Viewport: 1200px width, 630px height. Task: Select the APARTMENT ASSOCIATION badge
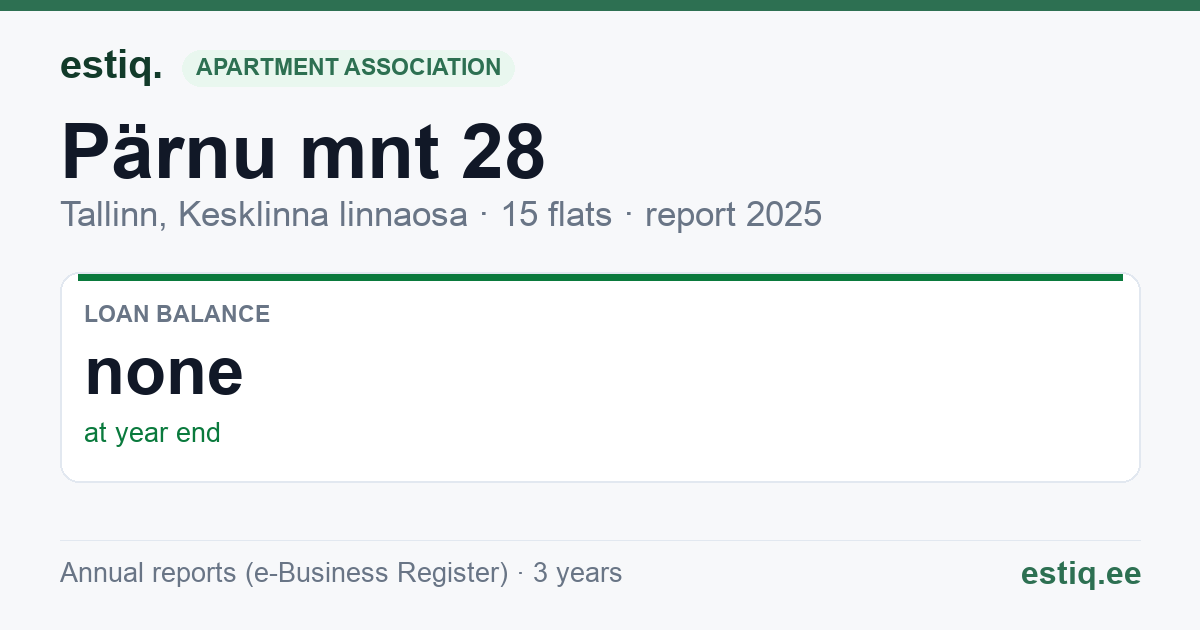click(x=348, y=67)
